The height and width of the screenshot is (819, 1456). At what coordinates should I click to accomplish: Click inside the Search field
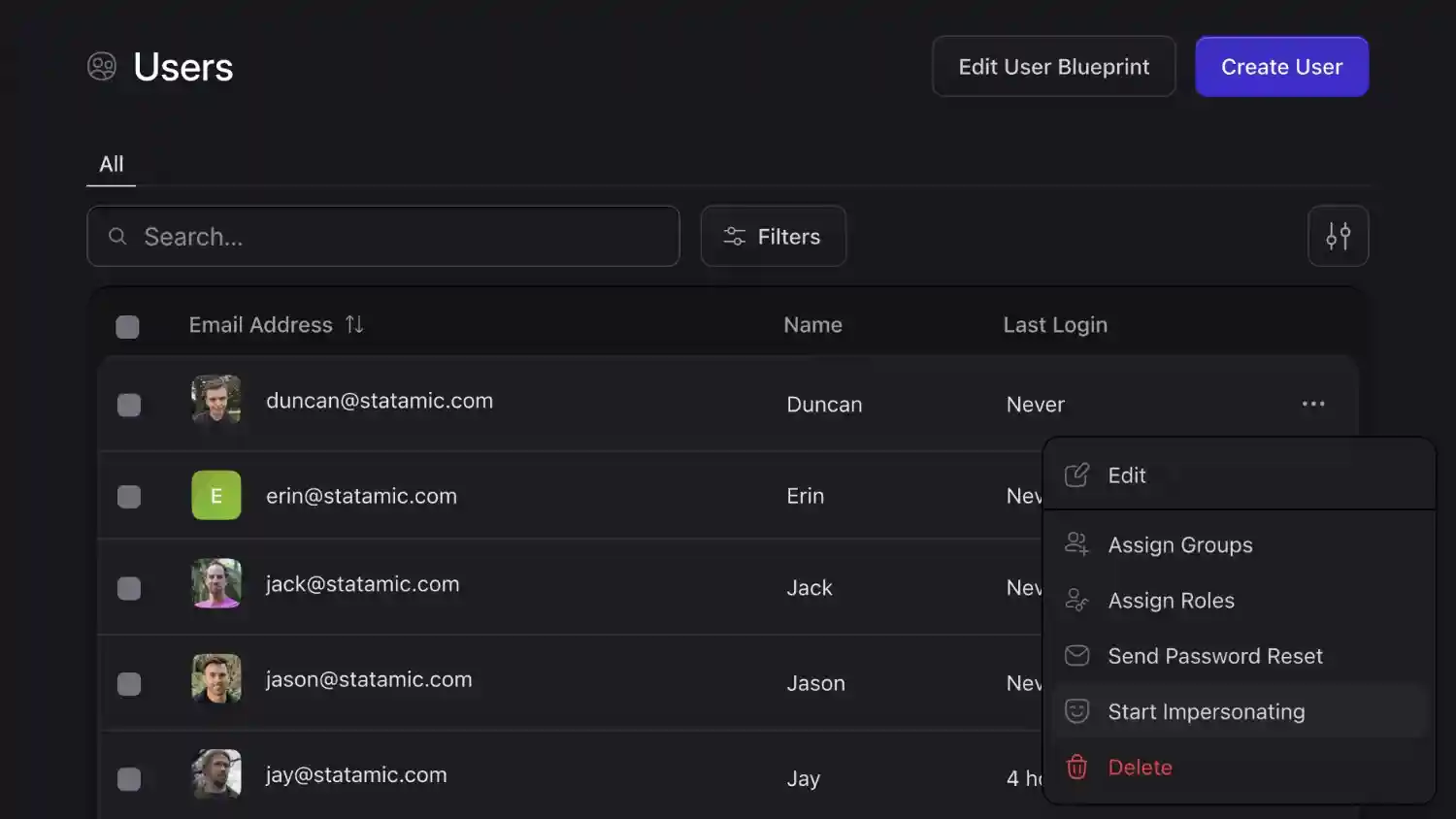coord(383,236)
